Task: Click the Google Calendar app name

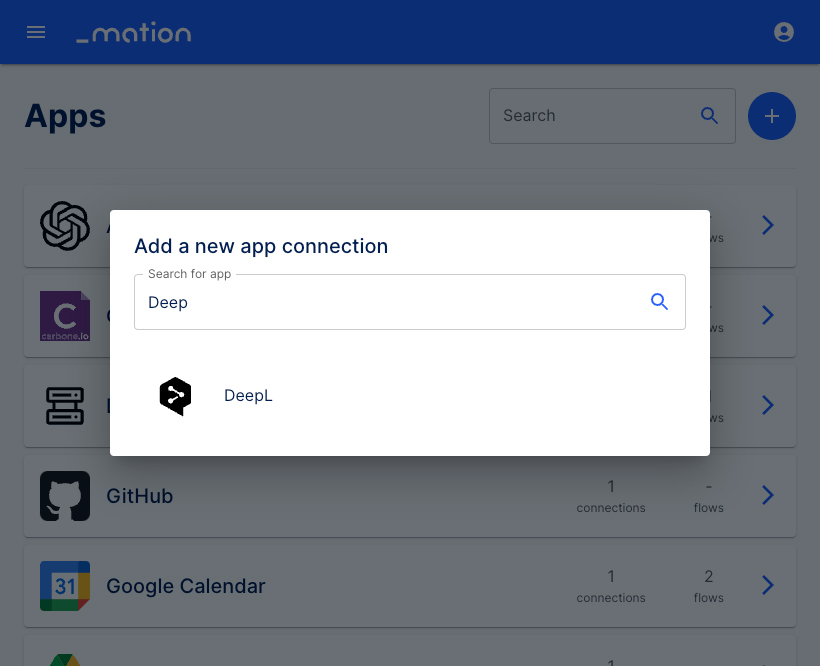Action: (x=186, y=586)
